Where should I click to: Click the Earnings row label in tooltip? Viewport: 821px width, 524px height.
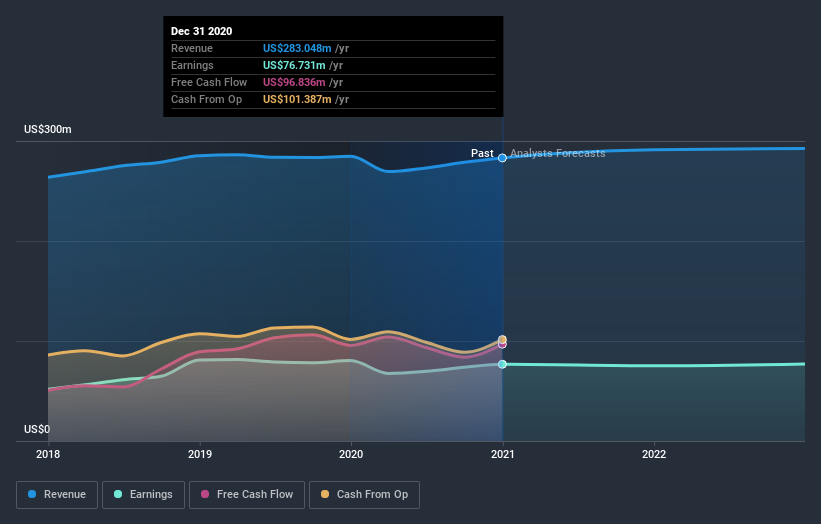(x=192, y=65)
